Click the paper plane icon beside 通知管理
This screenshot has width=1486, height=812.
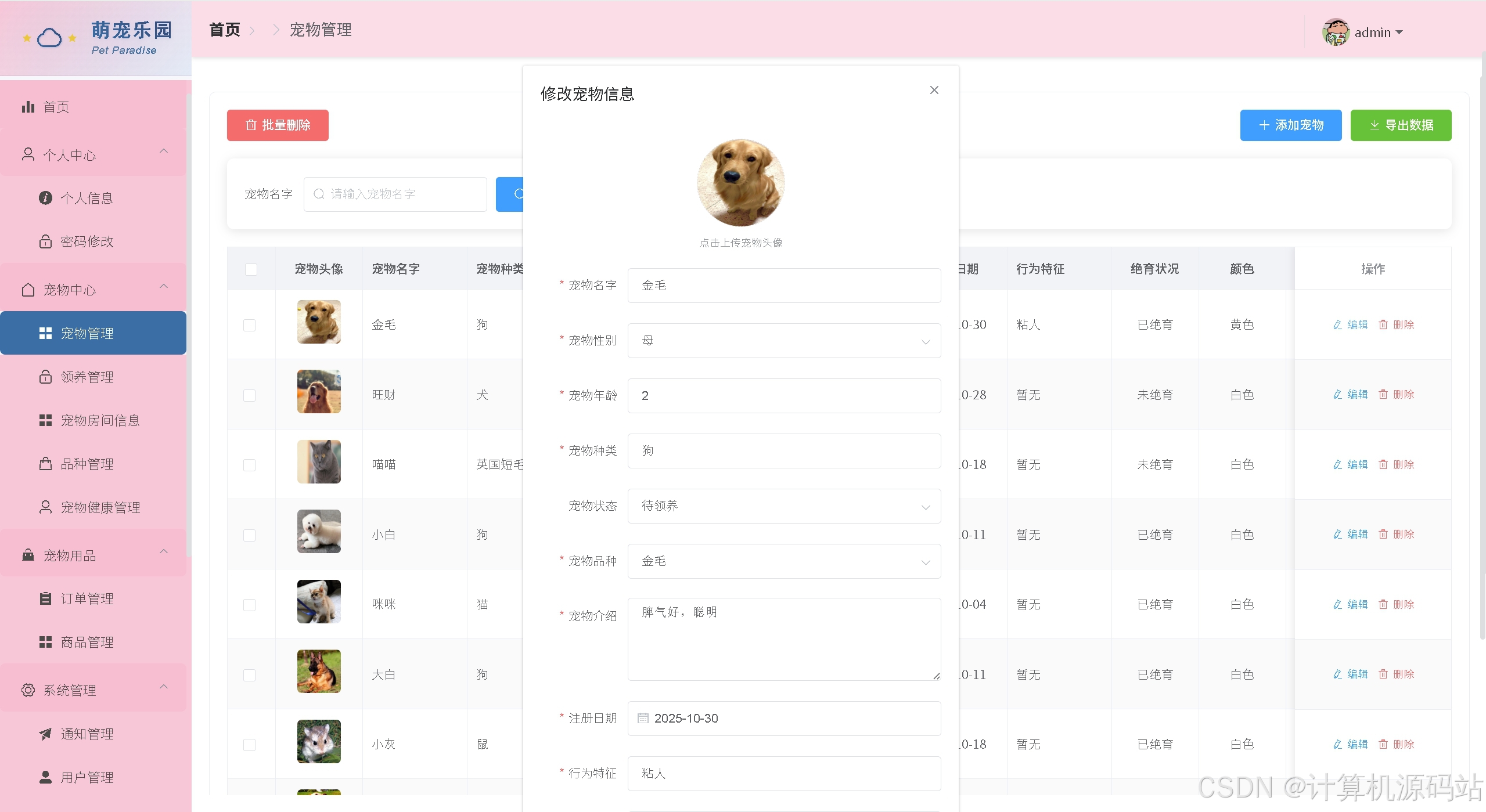[x=45, y=734]
